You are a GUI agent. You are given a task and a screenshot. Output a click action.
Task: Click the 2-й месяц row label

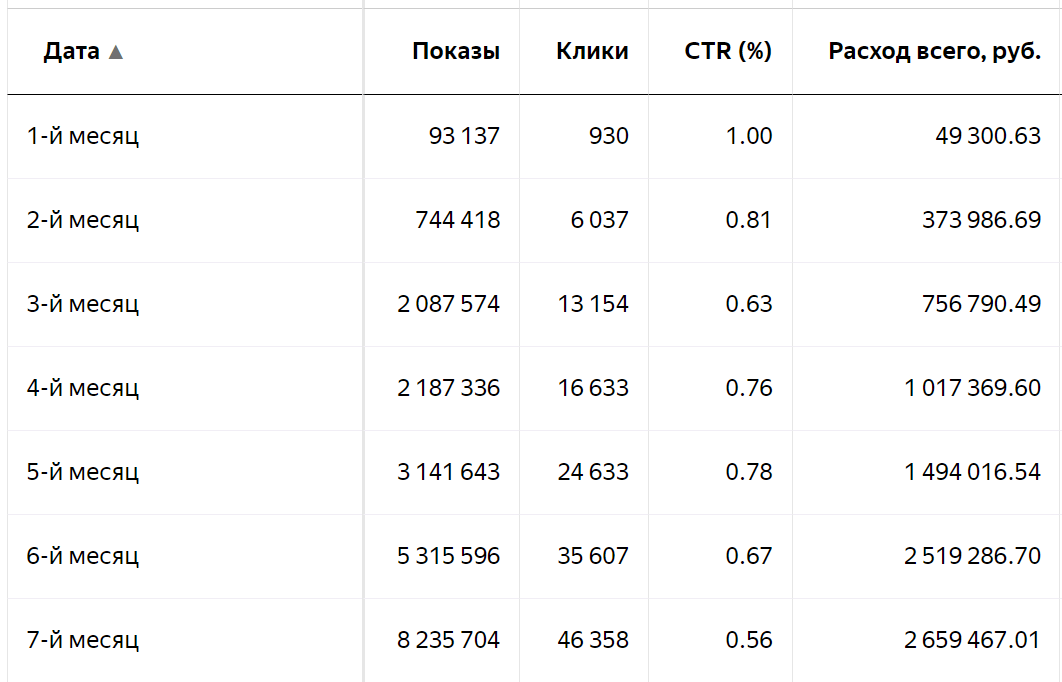(83, 220)
